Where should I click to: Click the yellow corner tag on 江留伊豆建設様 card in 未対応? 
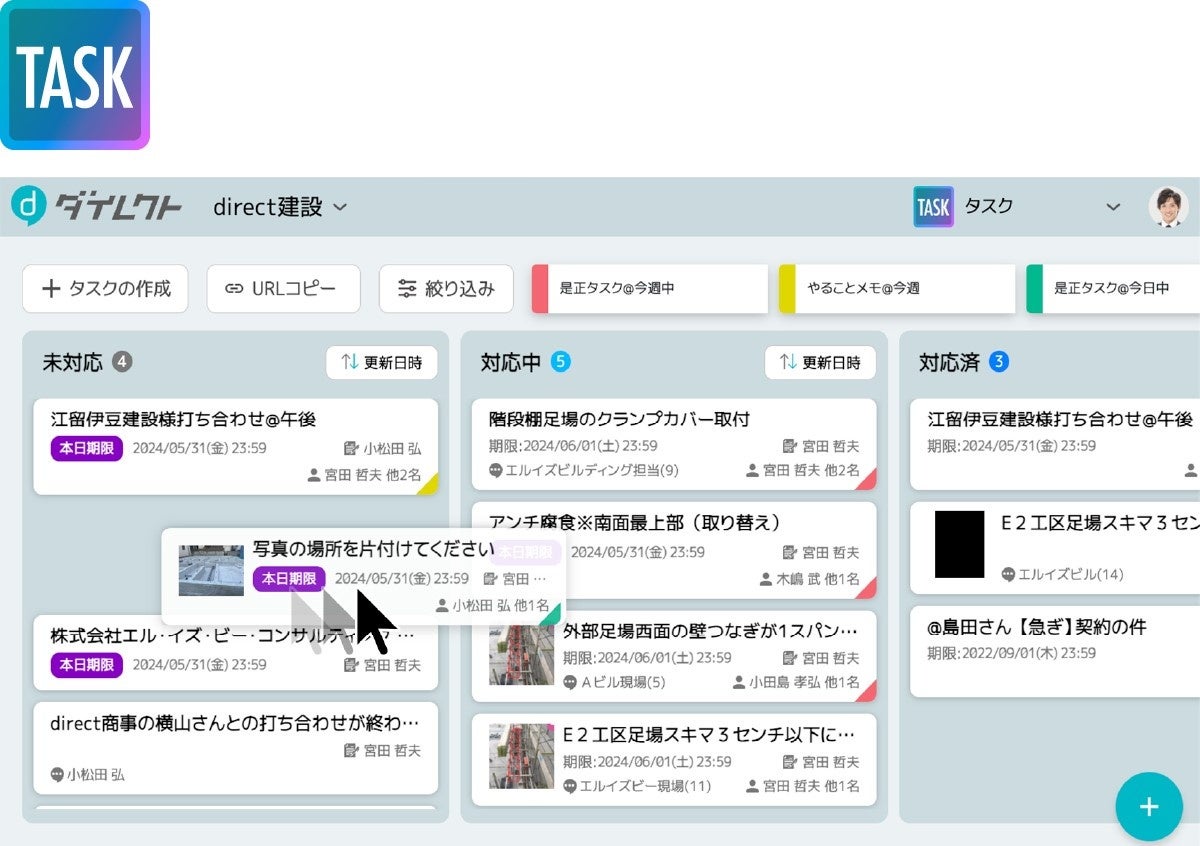tap(429, 485)
